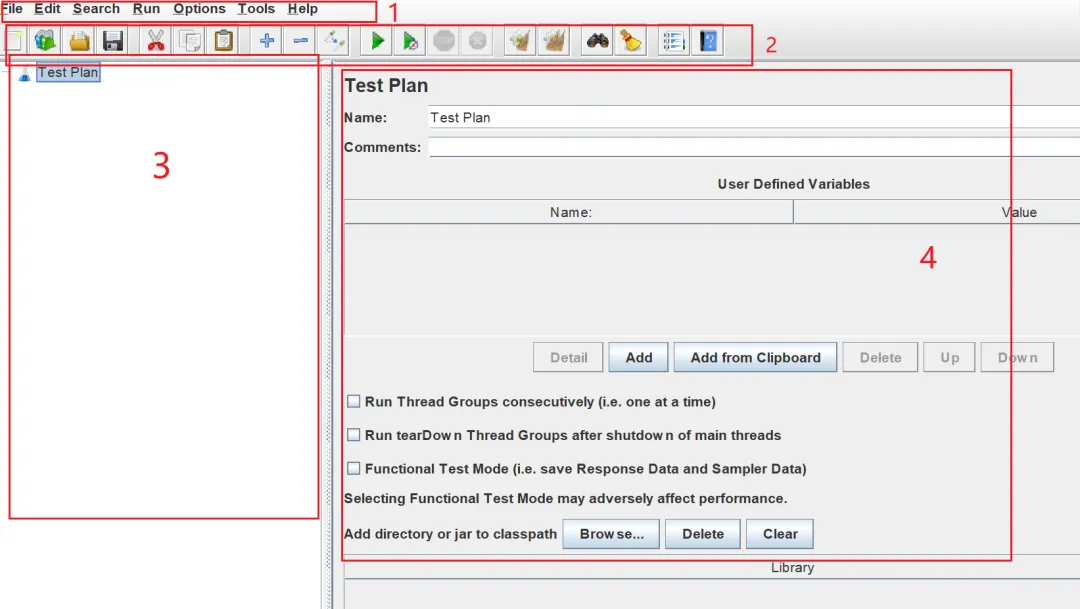This screenshot has height=609, width=1080.
Task: Cut selection using scissors icon
Action: [156, 41]
